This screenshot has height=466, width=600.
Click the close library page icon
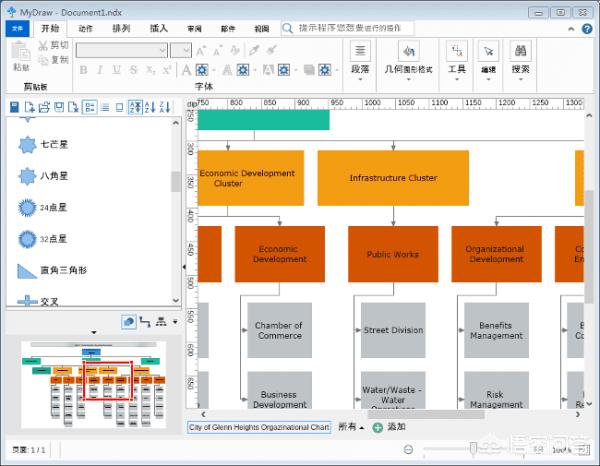pyautogui.click(x=73, y=107)
